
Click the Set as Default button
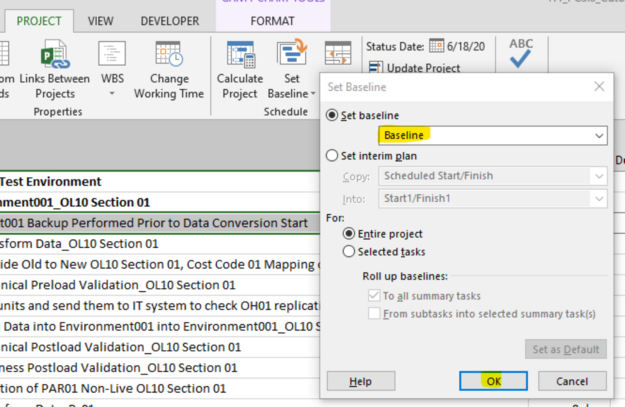click(x=566, y=349)
